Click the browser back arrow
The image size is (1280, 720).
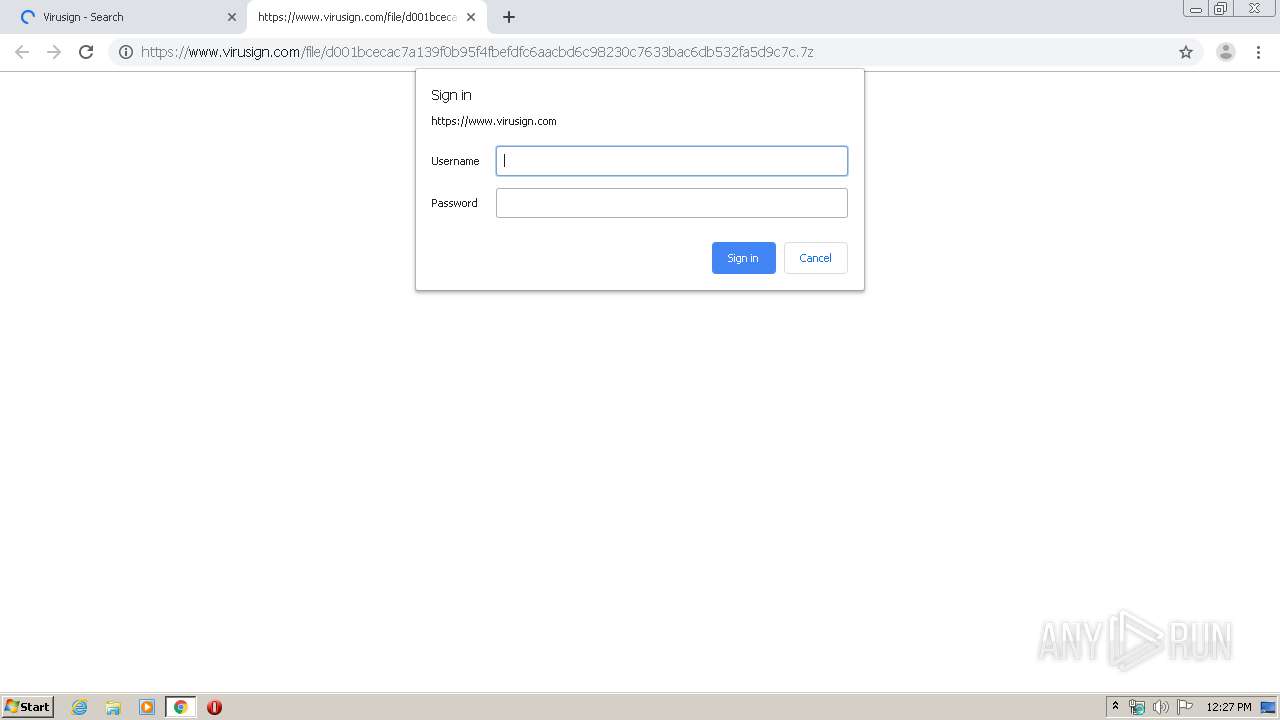click(x=22, y=52)
